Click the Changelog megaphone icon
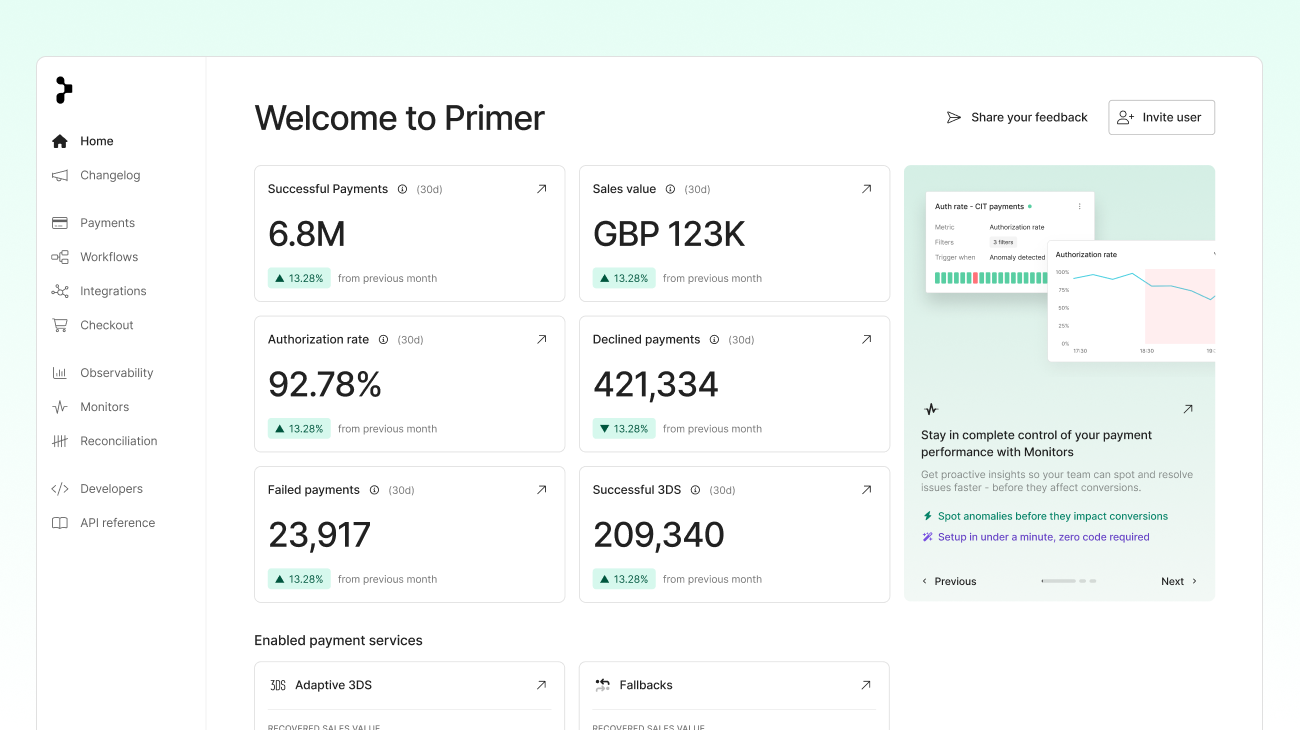 pos(60,175)
